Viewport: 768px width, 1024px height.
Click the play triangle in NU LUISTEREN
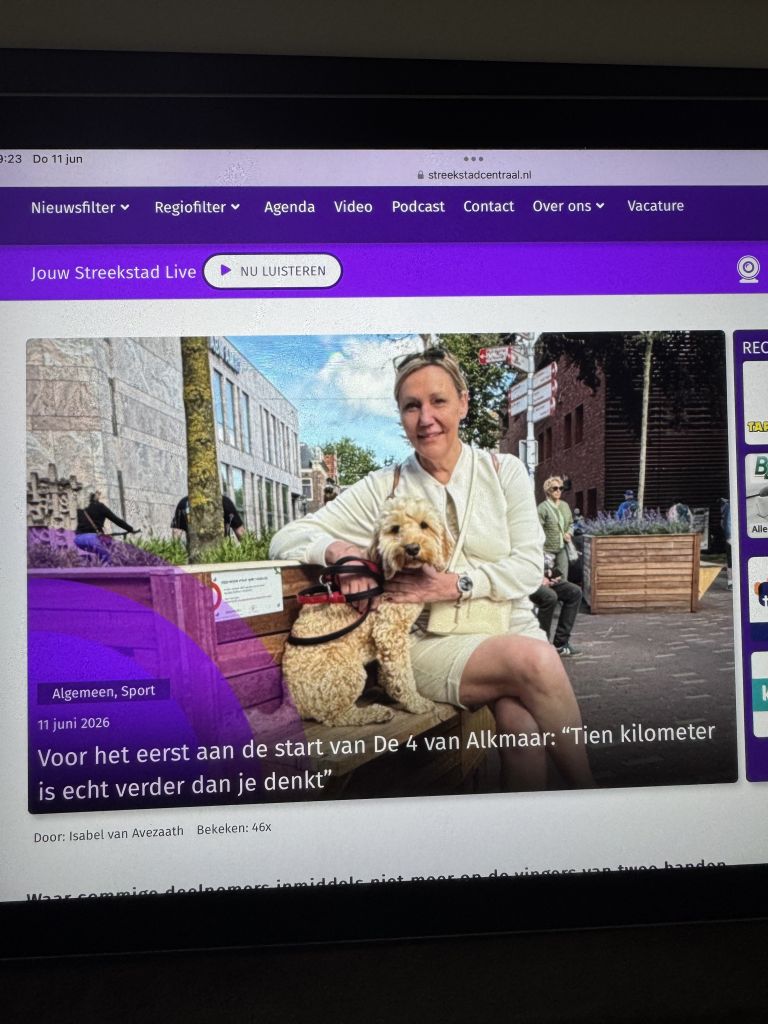point(226,270)
